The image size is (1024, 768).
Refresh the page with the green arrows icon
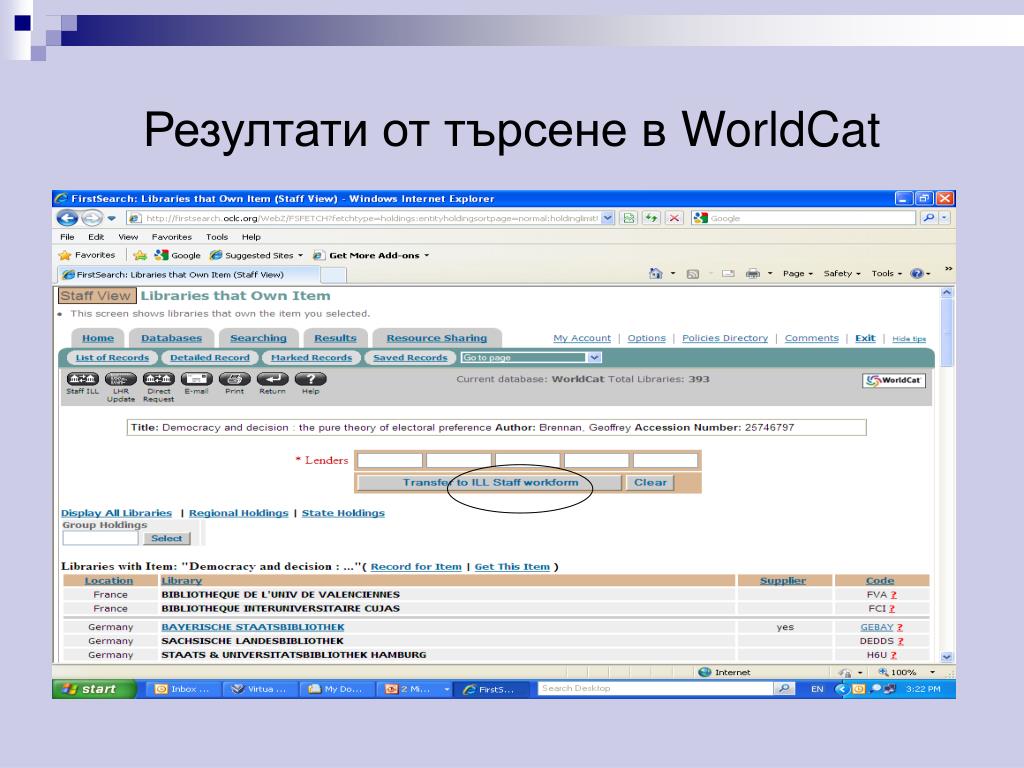(x=652, y=218)
